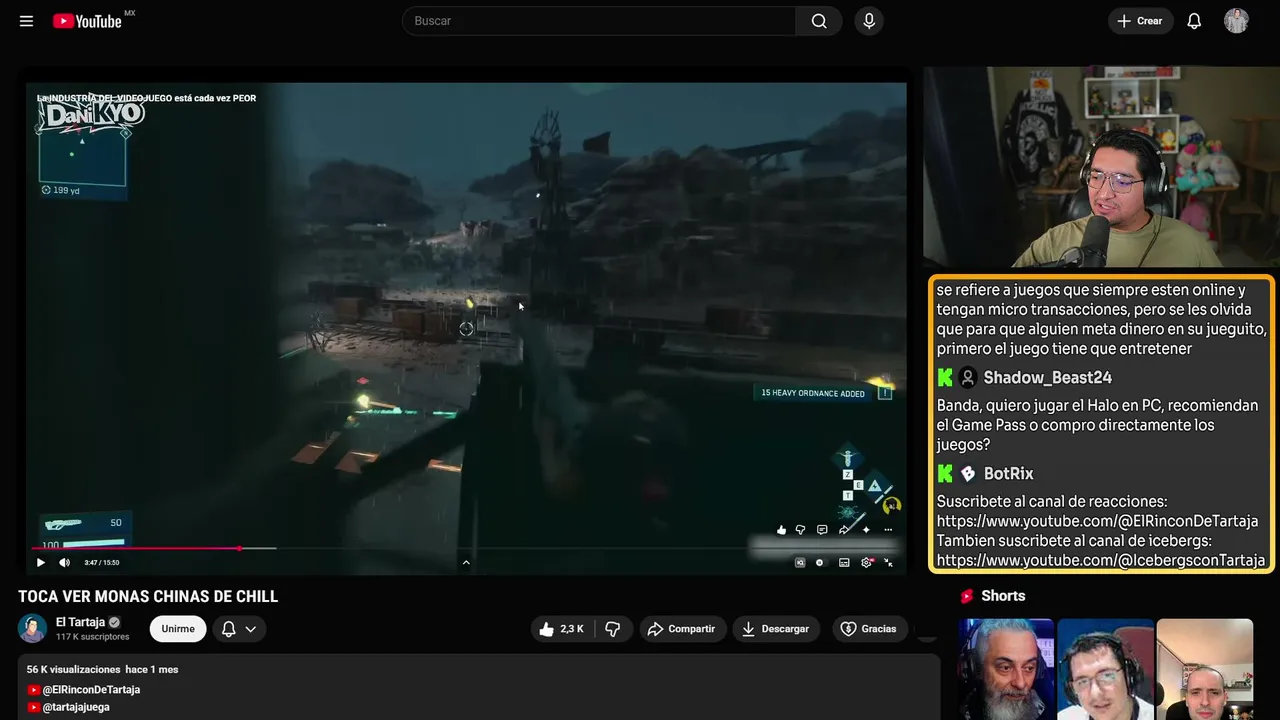Expand the notification preferences chevron
This screenshot has width=1280, height=720.
click(x=251, y=629)
